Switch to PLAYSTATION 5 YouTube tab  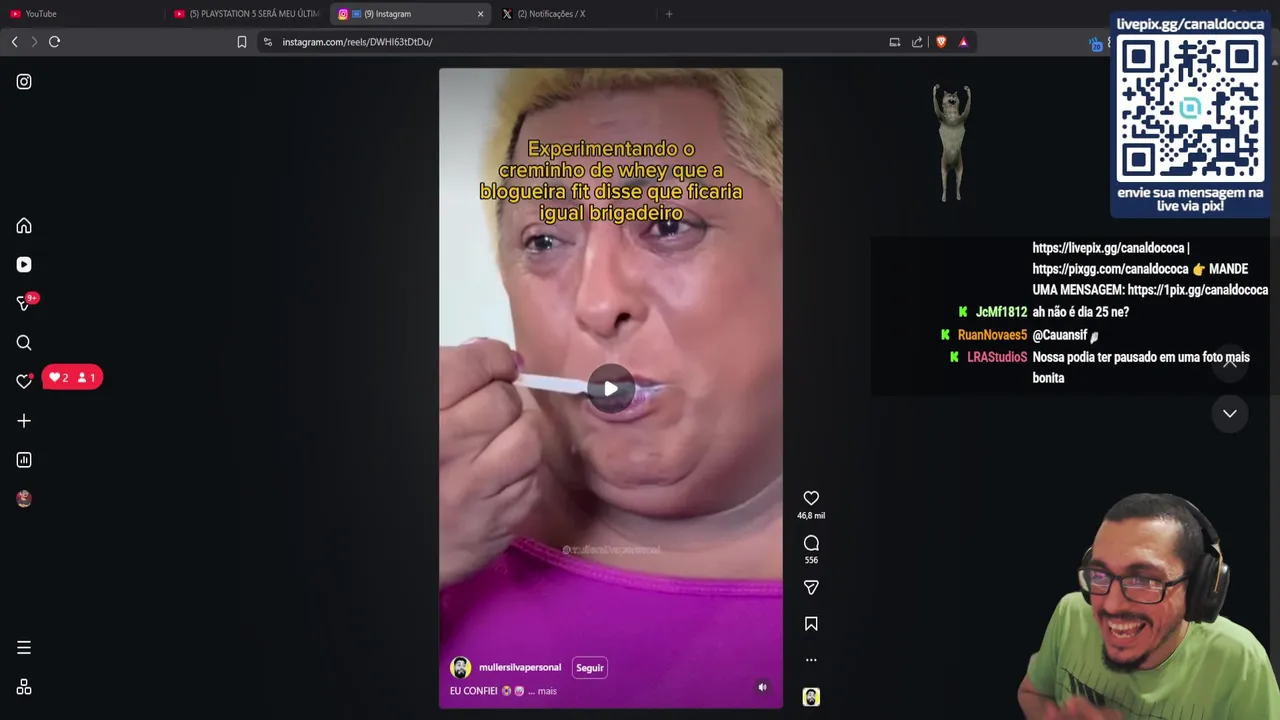click(x=246, y=14)
